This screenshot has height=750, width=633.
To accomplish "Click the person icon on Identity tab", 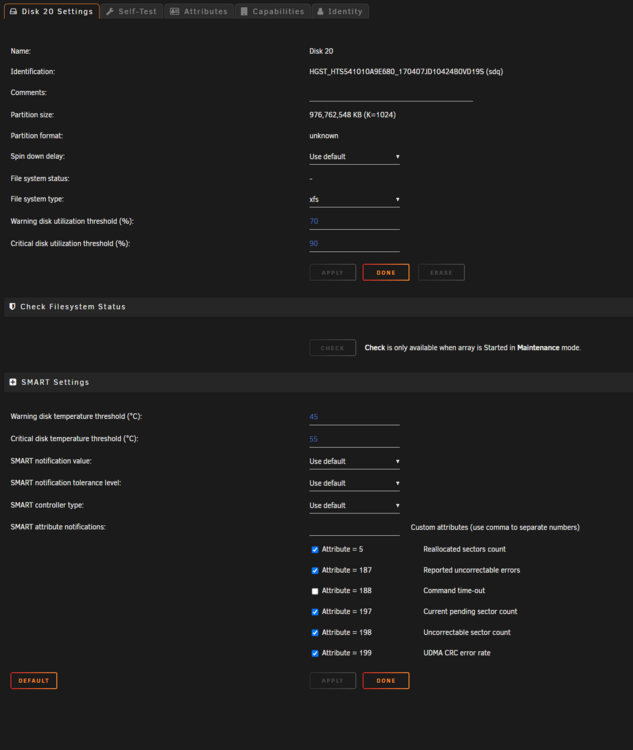I will [321, 11].
